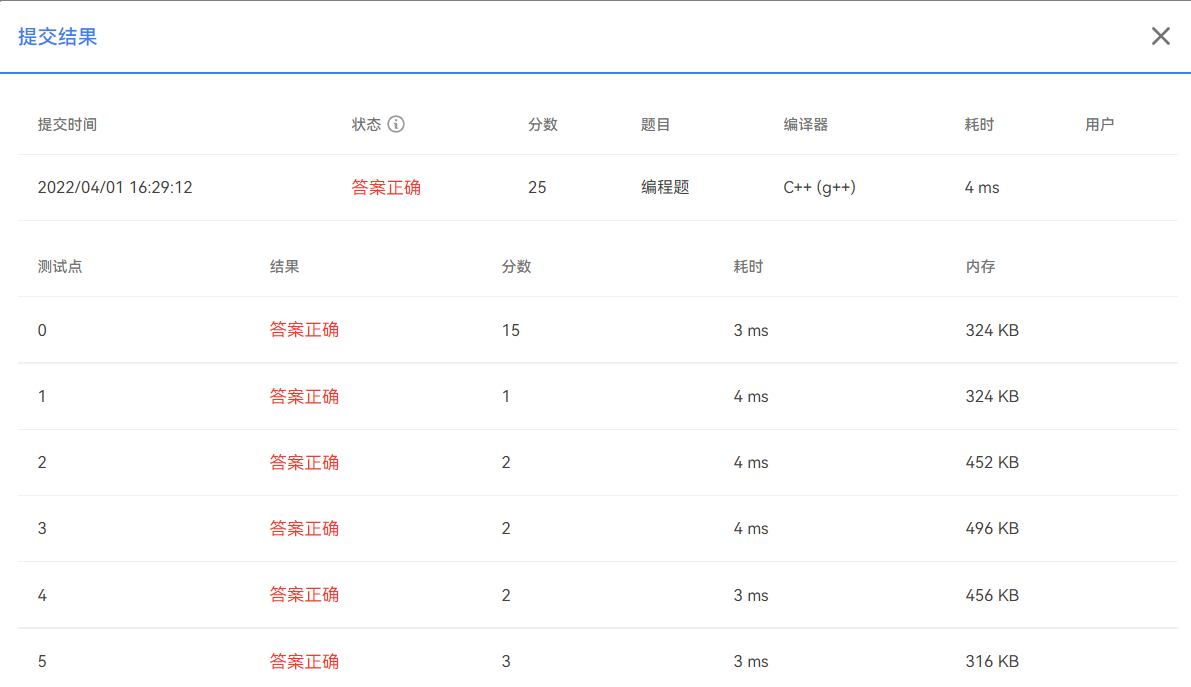Click 456 KB memory value
Viewport: 1191px width, 687px height.
pos(992,596)
